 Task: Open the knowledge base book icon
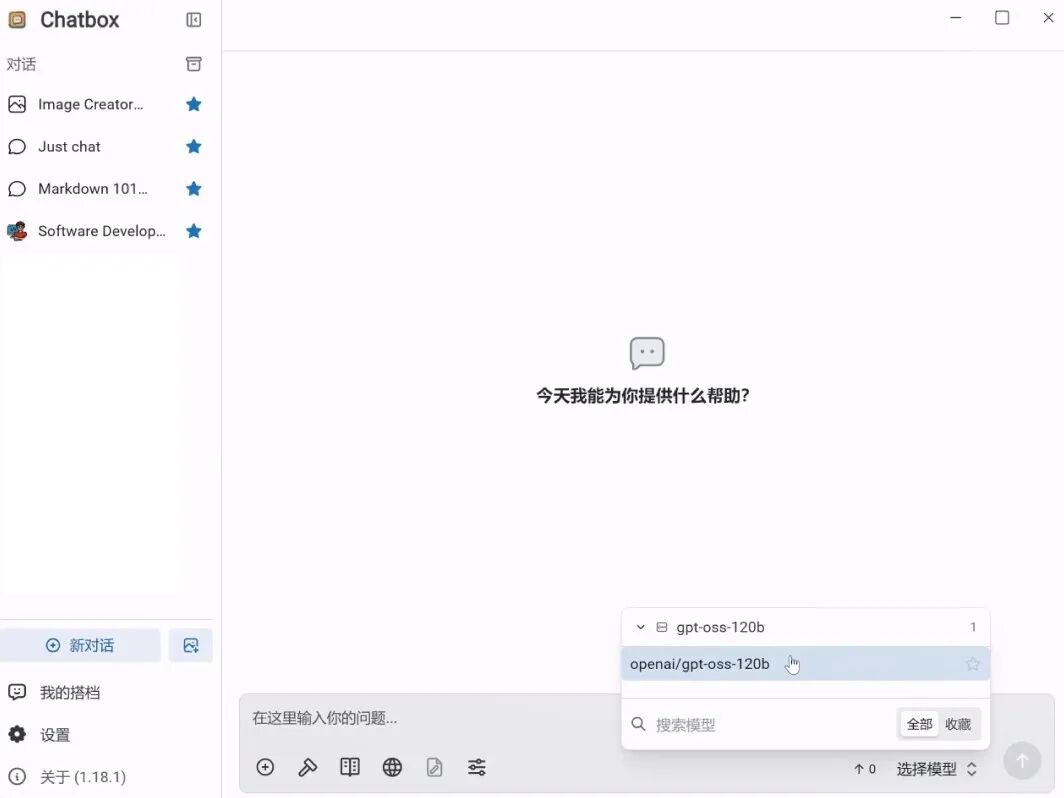(x=349, y=767)
